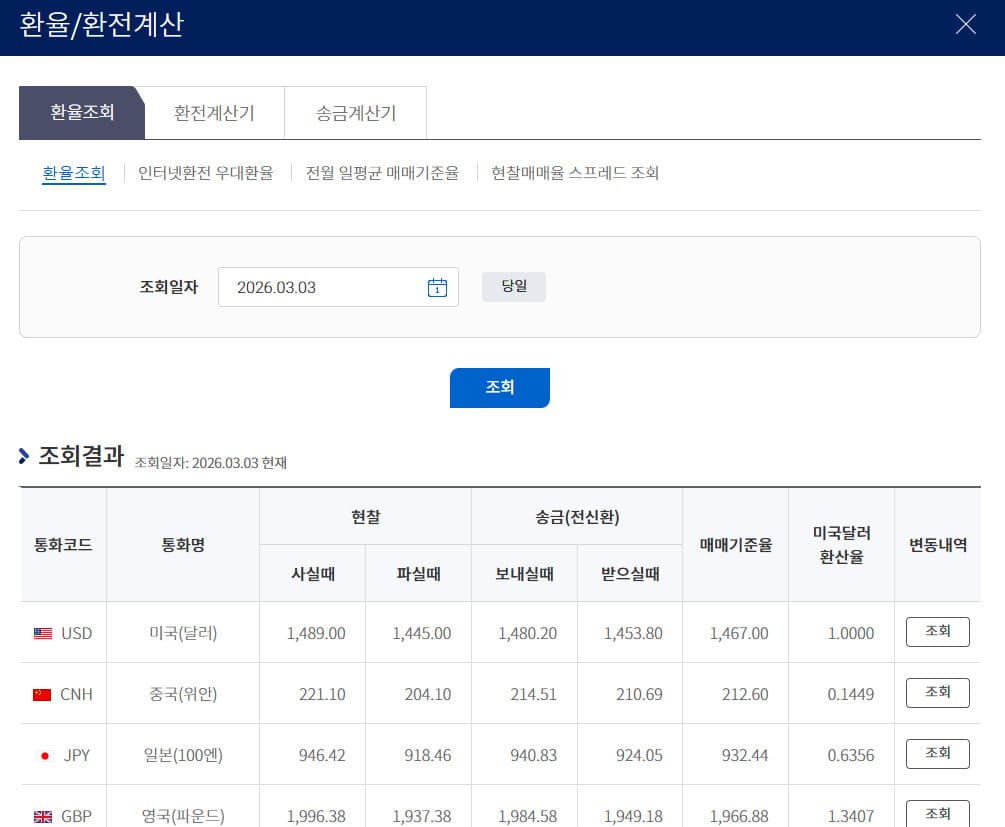Click the China flag icon beside CNH
This screenshot has height=827, width=1005.
tap(40, 693)
